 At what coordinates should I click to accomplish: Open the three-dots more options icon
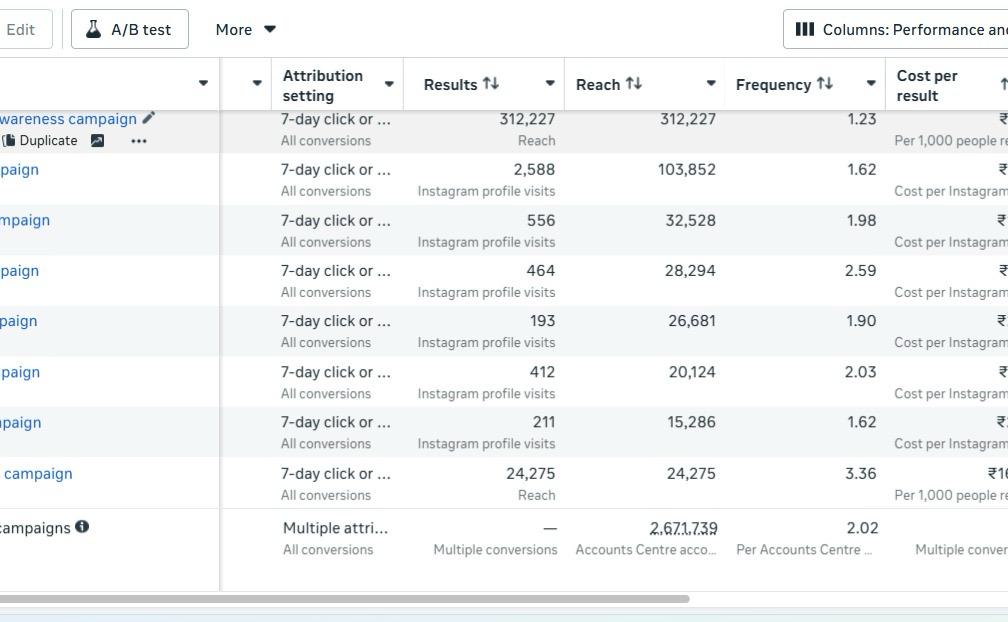click(x=139, y=141)
